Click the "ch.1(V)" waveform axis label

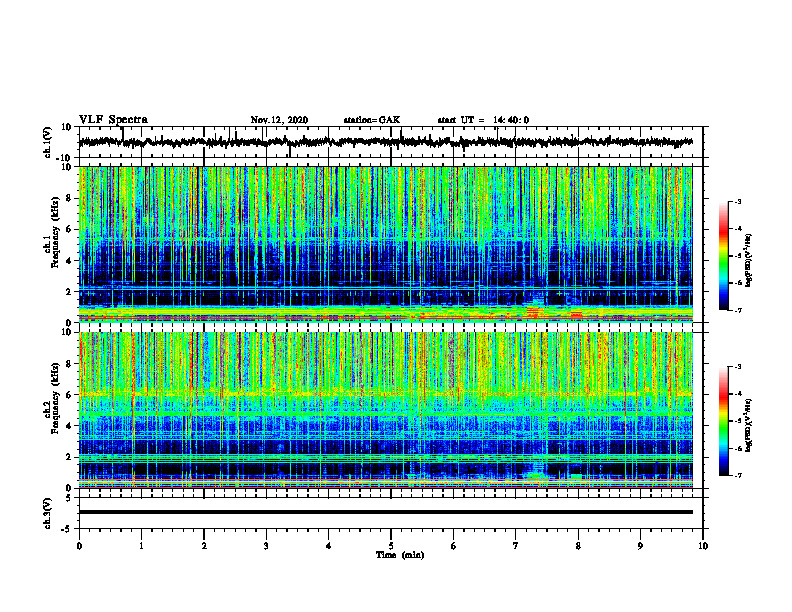point(47,142)
